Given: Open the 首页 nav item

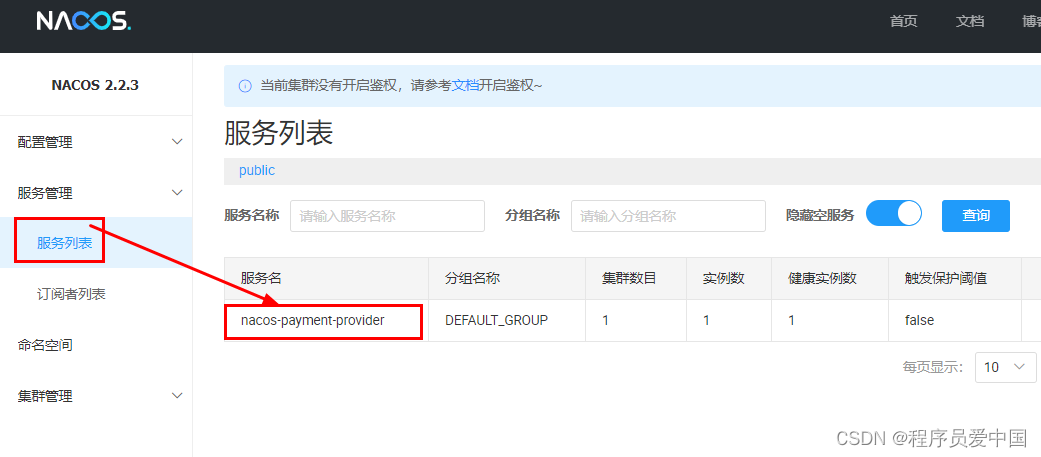Looking at the screenshot, I should point(904,21).
